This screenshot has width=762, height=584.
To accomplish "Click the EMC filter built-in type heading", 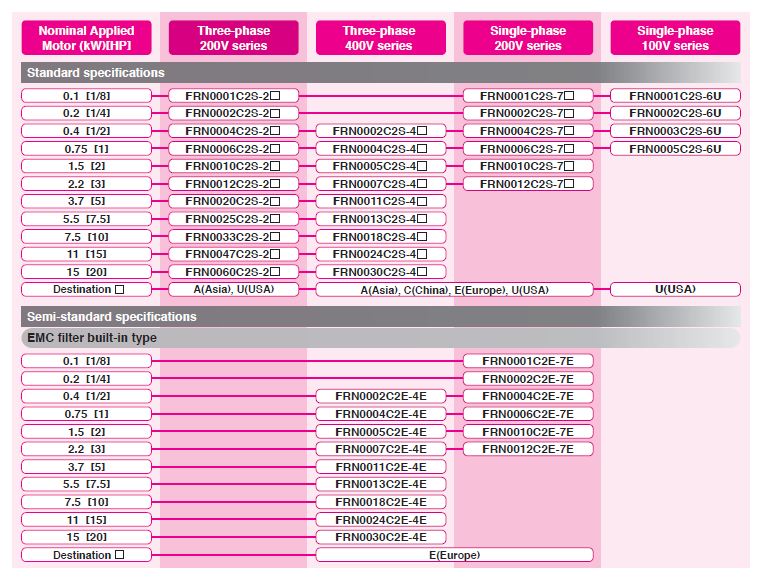I will 381,338.
